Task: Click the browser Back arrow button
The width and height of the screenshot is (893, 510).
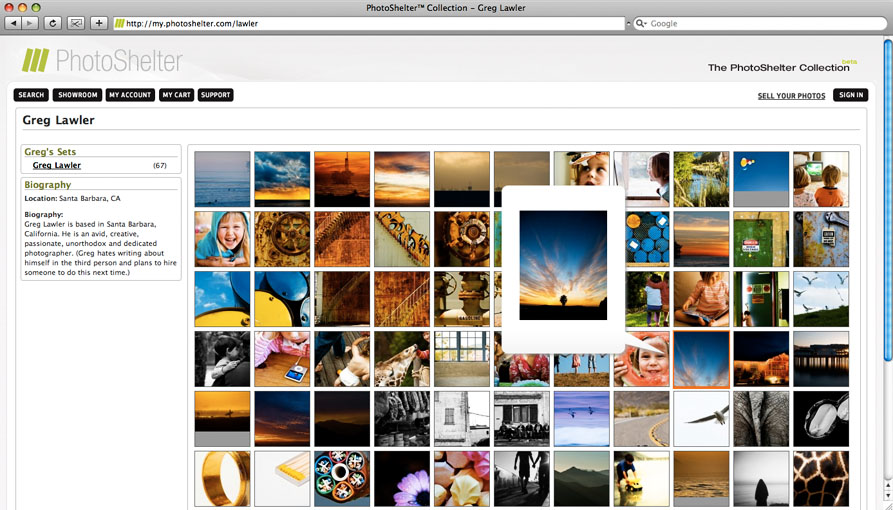Action: click(13, 23)
